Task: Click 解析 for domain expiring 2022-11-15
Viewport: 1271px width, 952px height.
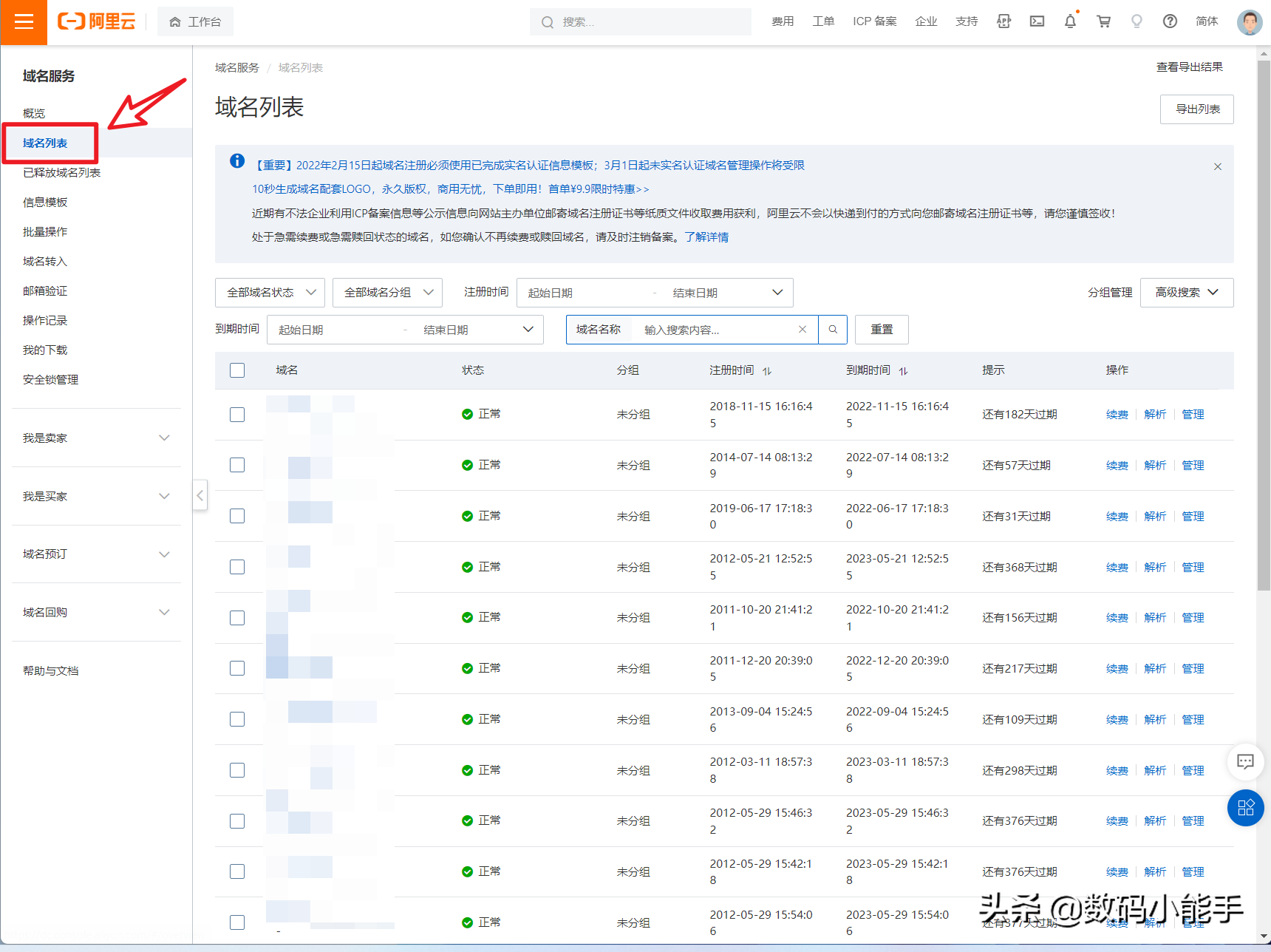Action: click(x=1155, y=415)
